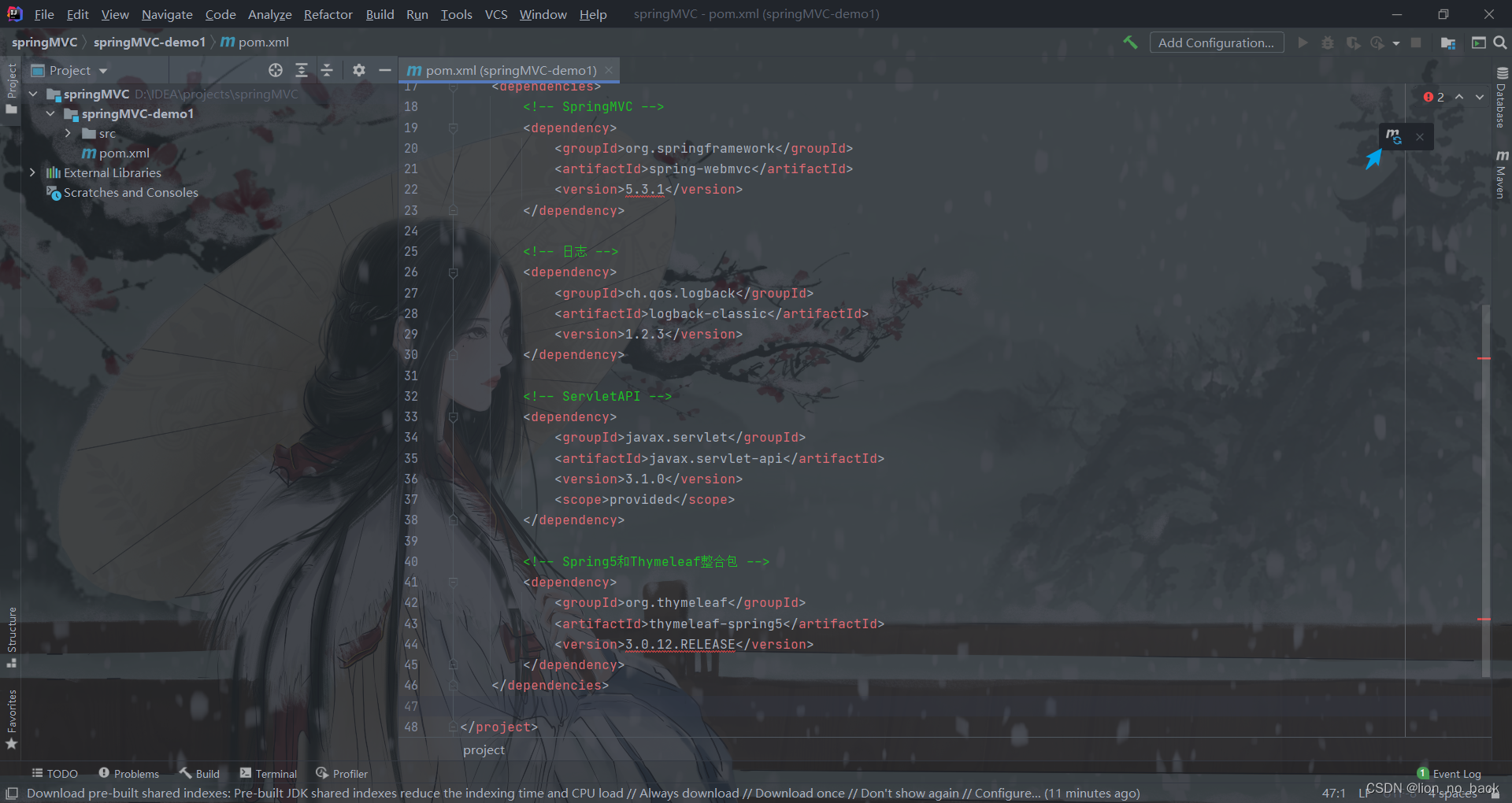Click the Expand All icon in Project panel

tap(302, 70)
